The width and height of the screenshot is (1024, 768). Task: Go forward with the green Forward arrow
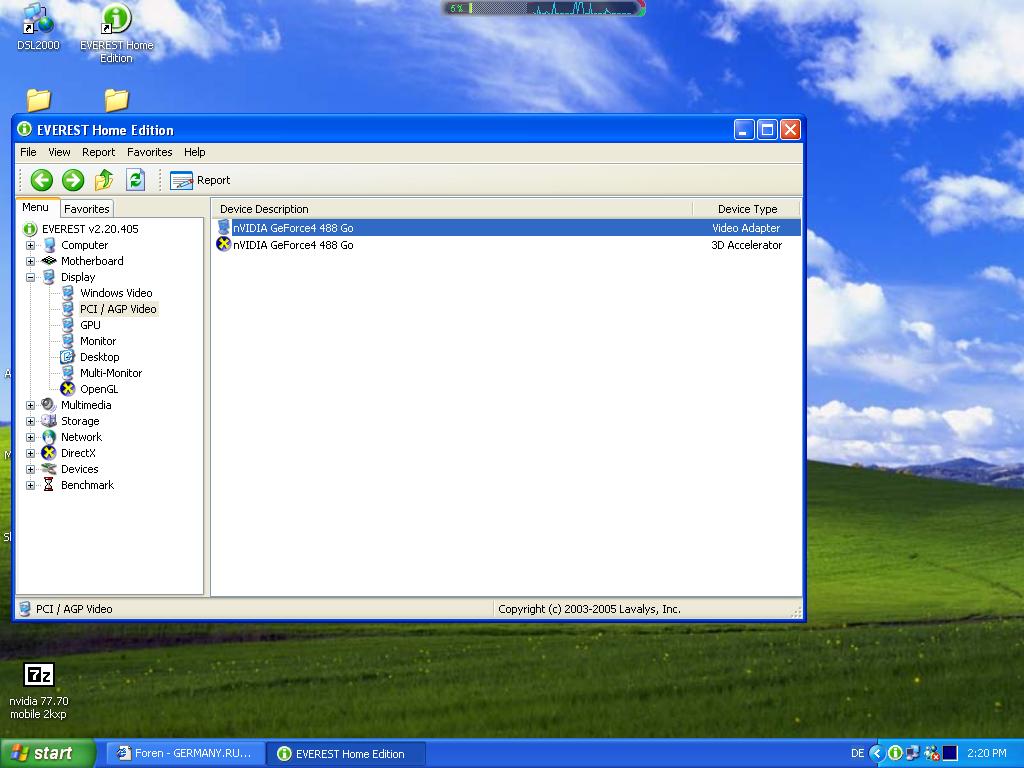pos(73,180)
